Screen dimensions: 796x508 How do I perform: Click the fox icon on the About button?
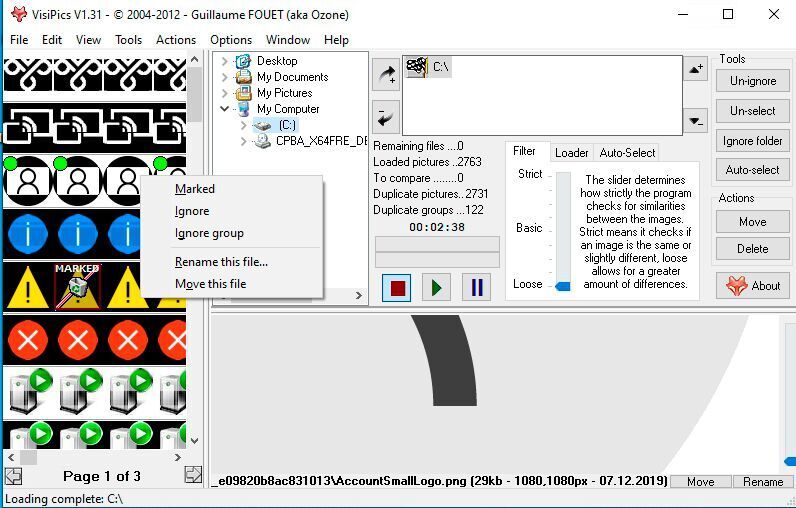[x=736, y=286]
